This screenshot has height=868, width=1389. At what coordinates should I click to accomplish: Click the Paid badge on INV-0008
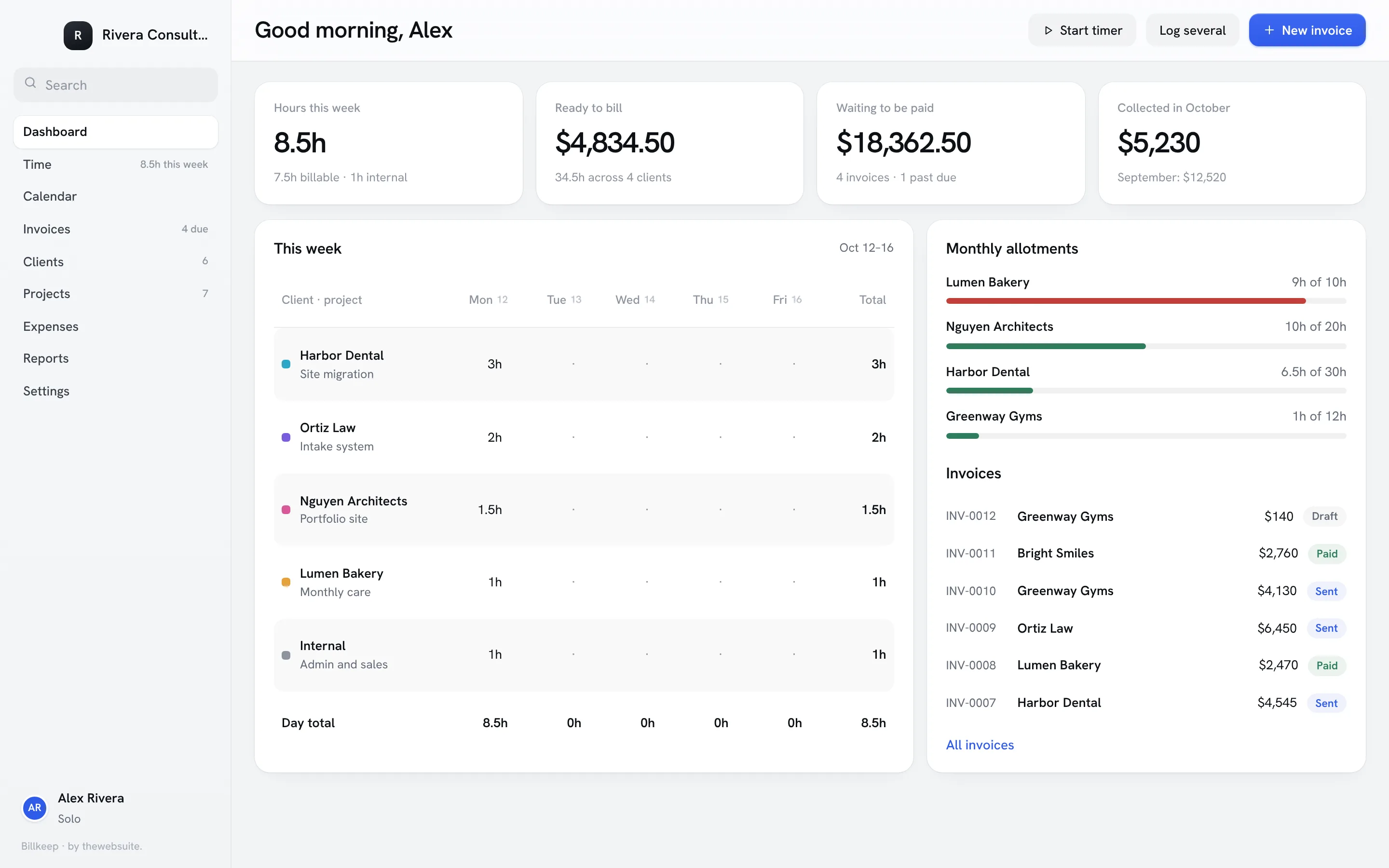(1326, 665)
